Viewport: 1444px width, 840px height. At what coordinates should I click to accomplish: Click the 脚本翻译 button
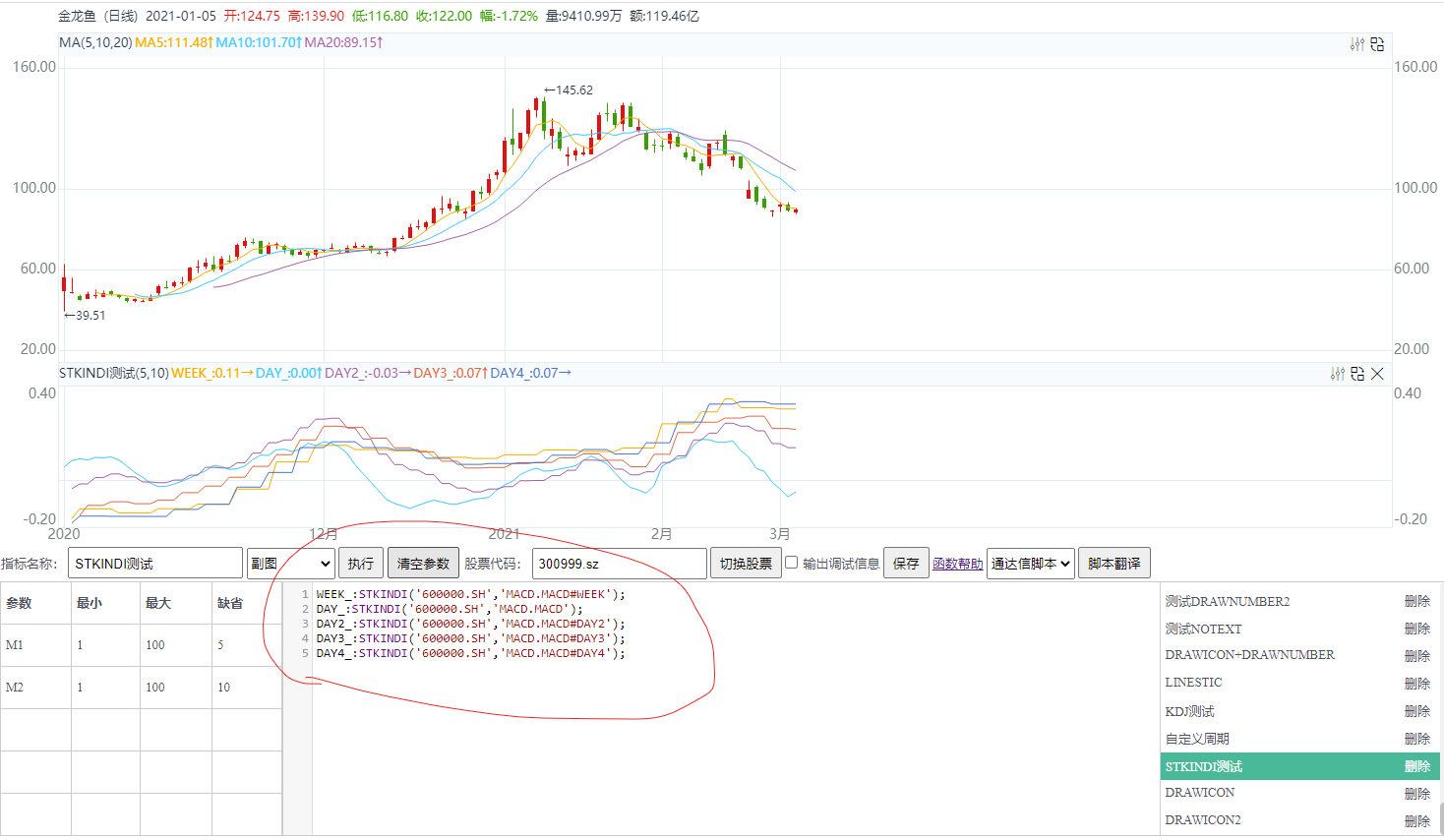click(x=1114, y=564)
